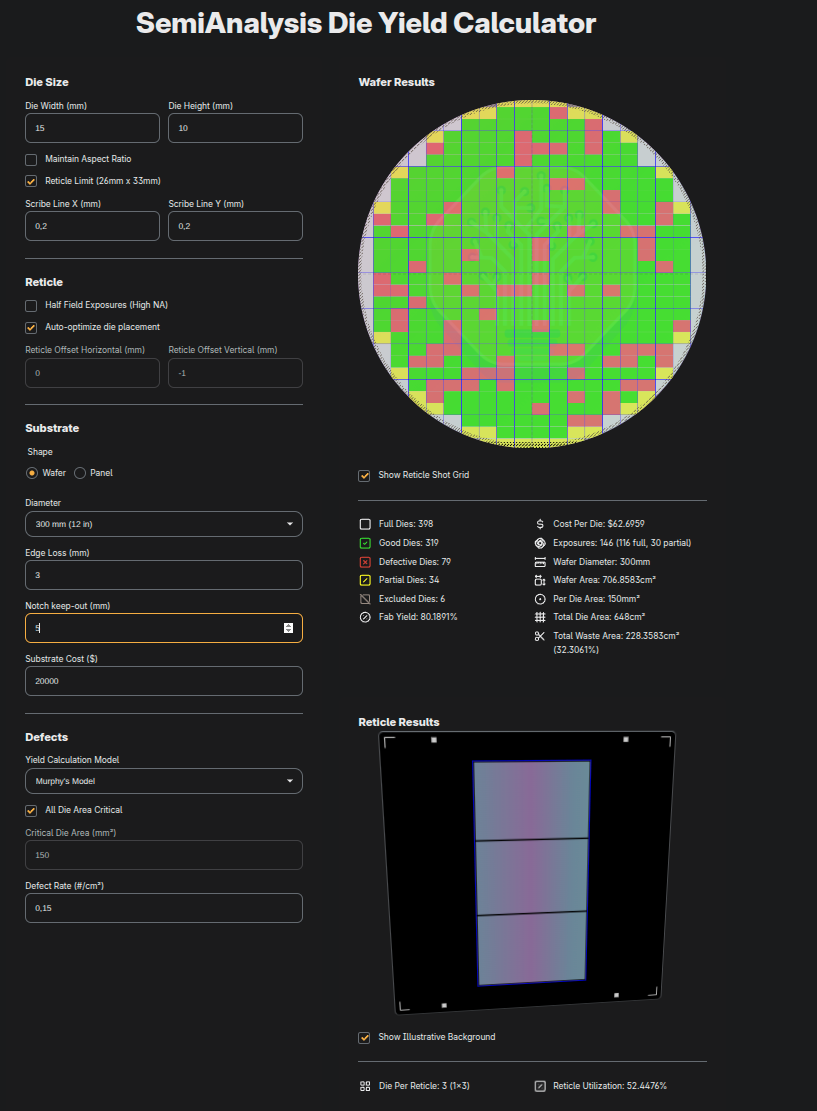Click 'Cost Per Die: $62.6959' text
The image size is (817, 1111).
(x=599, y=524)
